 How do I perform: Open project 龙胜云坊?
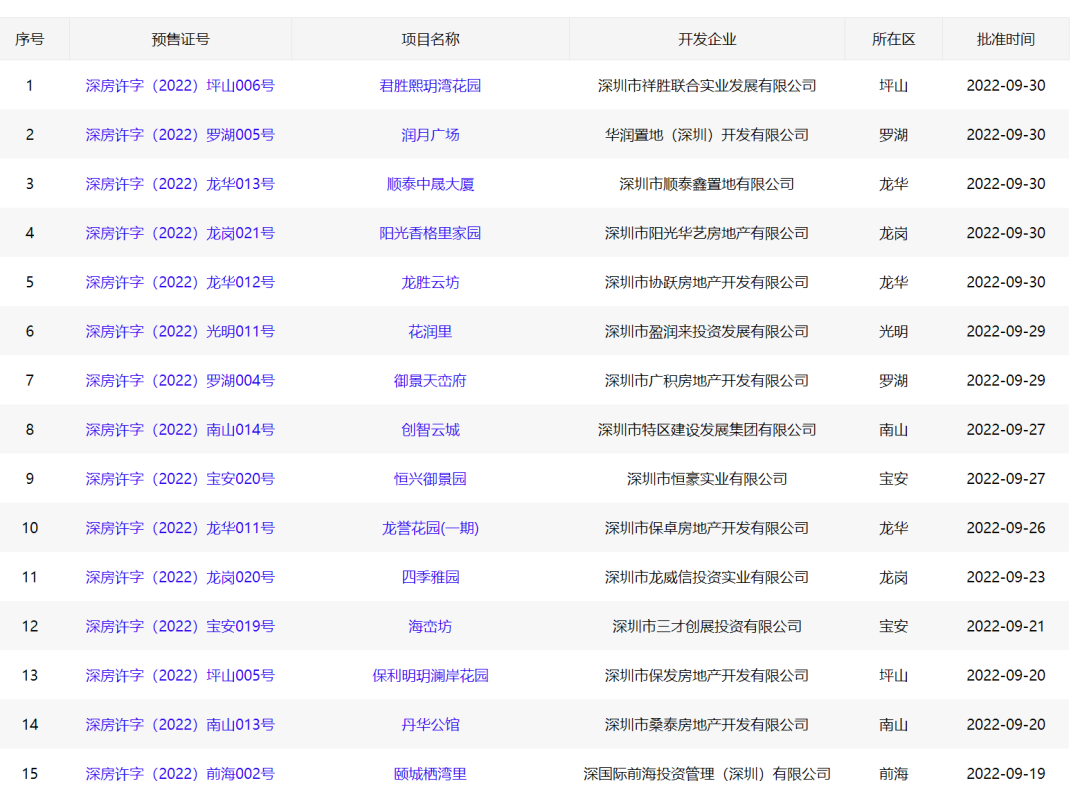430,282
